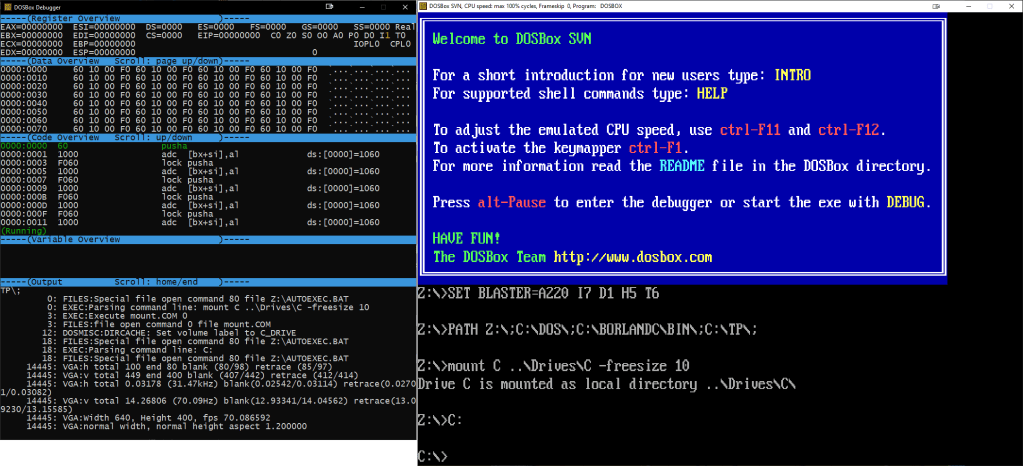1023x466 pixels.
Task: Click the DOSBox Debugger title bar icon
Action: tap(6, 6)
